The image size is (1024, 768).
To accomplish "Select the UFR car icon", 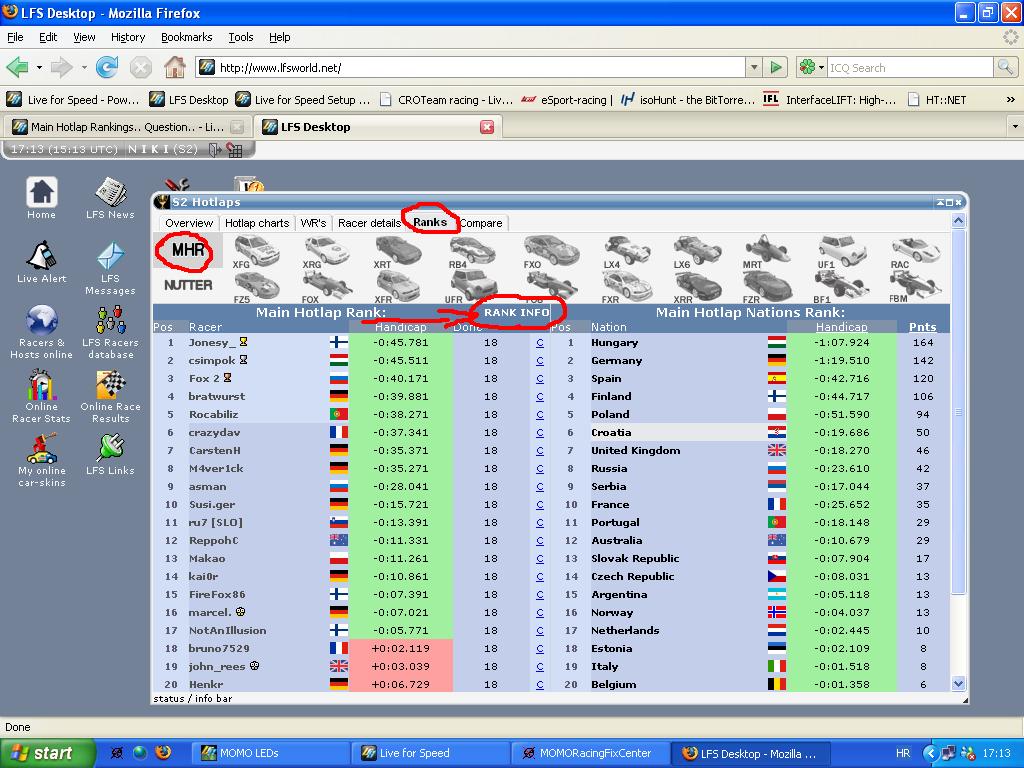I will point(472,286).
